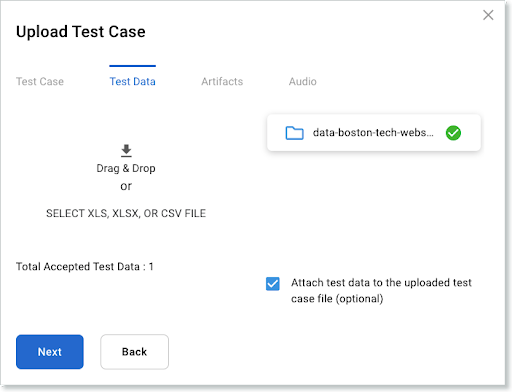Go to the Audio tab
The width and height of the screenshot is (512, 392).
(303, 81)
